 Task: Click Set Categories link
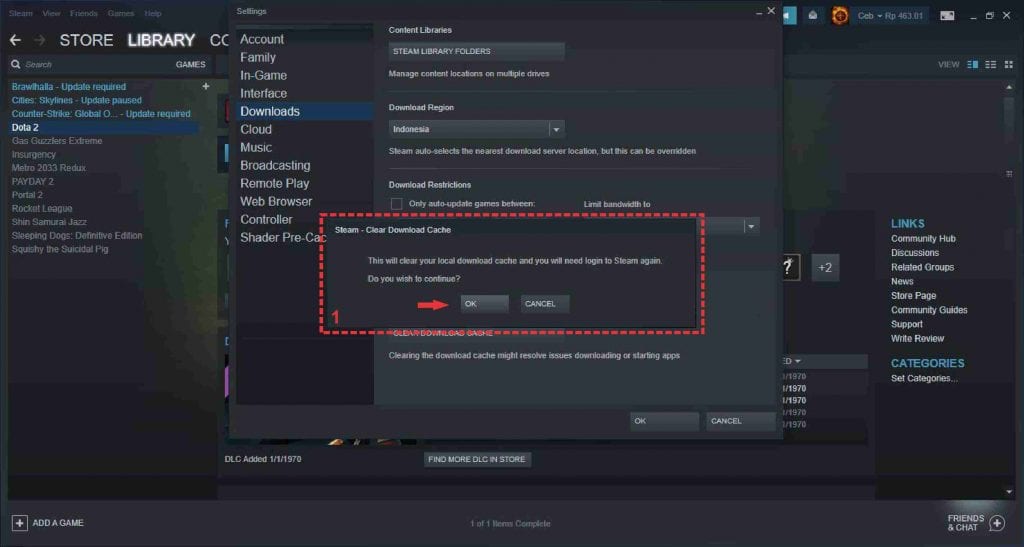924,379
